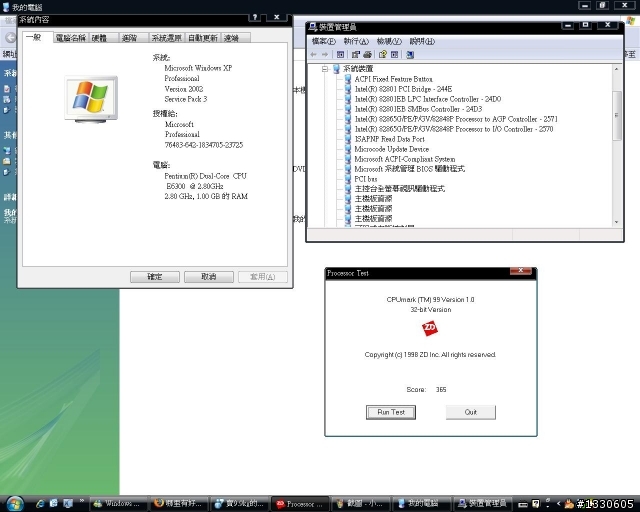Select Microsoft 系統管理 BIOS 驅動程式

tap(409, 169)
